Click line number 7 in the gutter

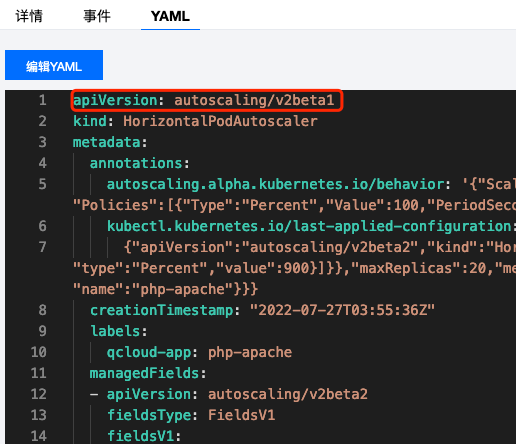(x=42, y=247)
